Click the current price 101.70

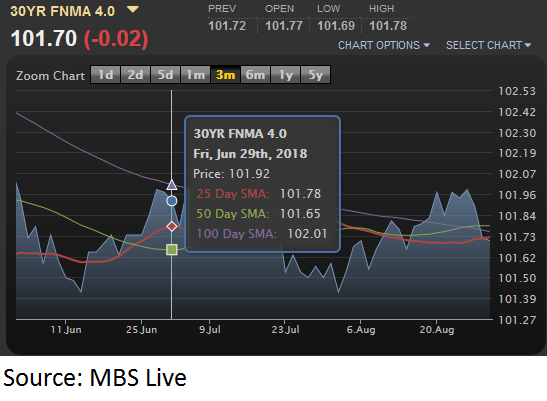[x=44, y=38]
